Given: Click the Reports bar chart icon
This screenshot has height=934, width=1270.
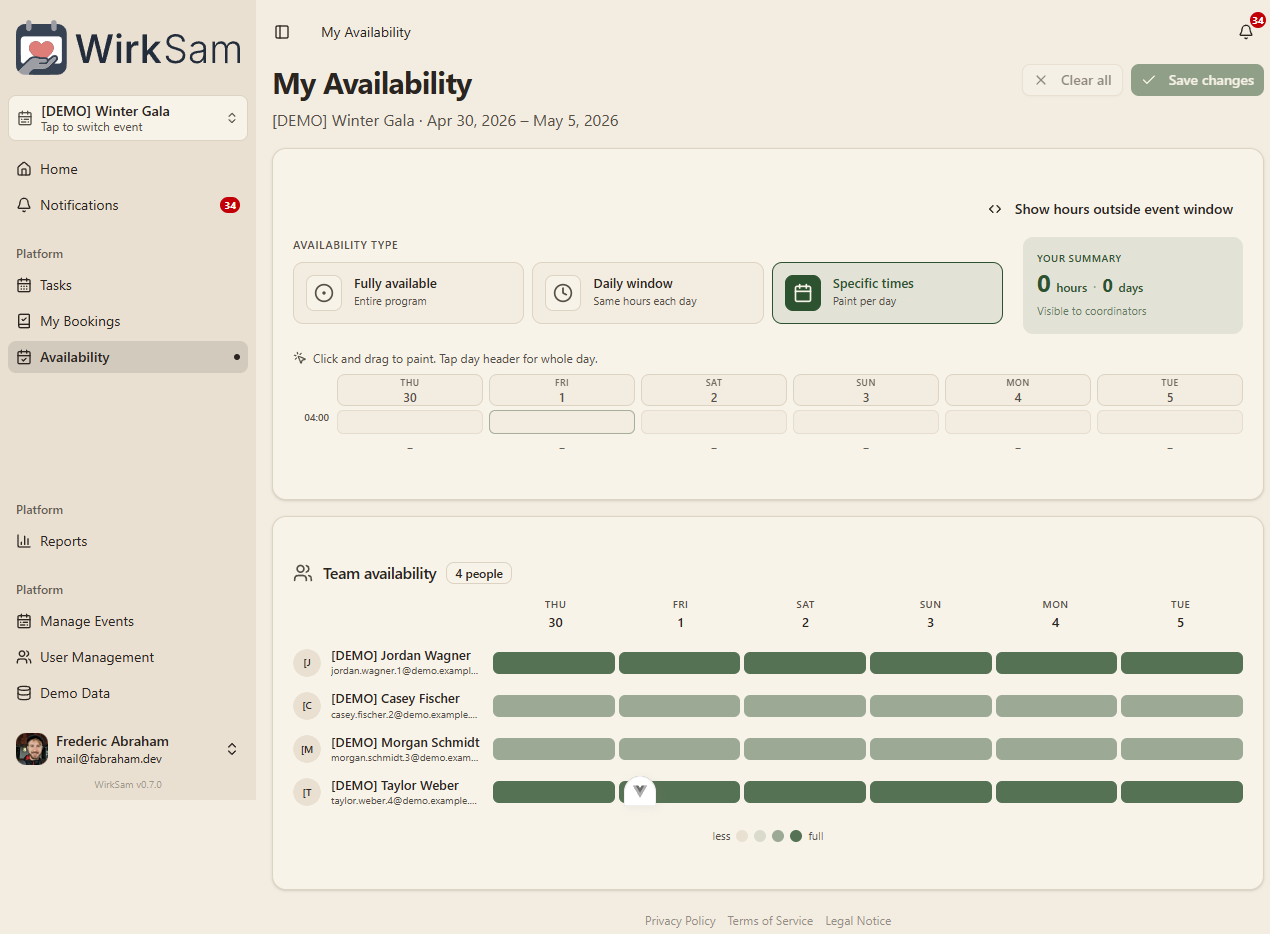Looking at the screenshot, I should pos(24,541).
